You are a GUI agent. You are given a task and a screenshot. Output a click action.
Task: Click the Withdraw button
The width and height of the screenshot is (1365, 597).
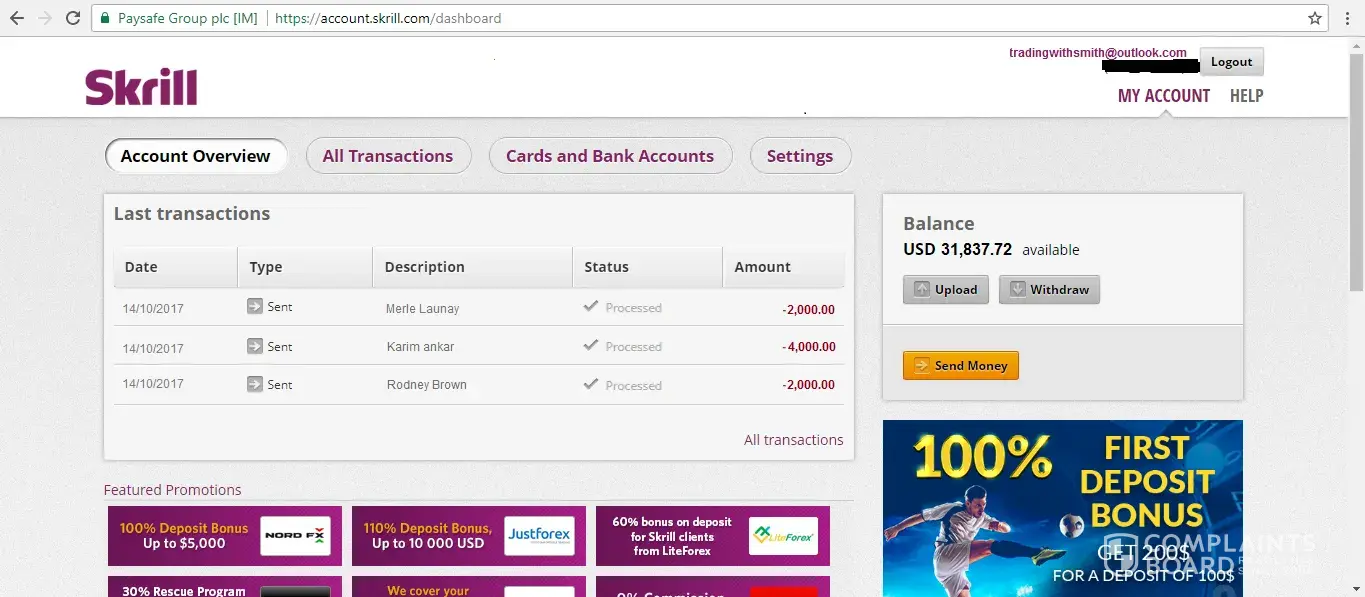tap(1049, 290)
